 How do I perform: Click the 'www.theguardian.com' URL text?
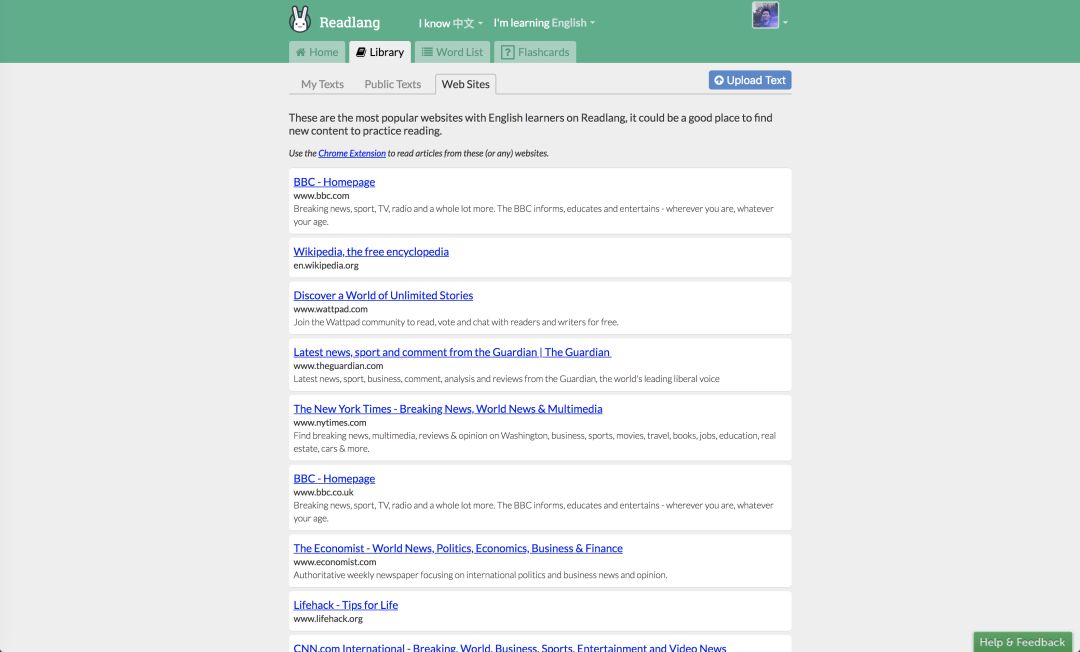338,366
